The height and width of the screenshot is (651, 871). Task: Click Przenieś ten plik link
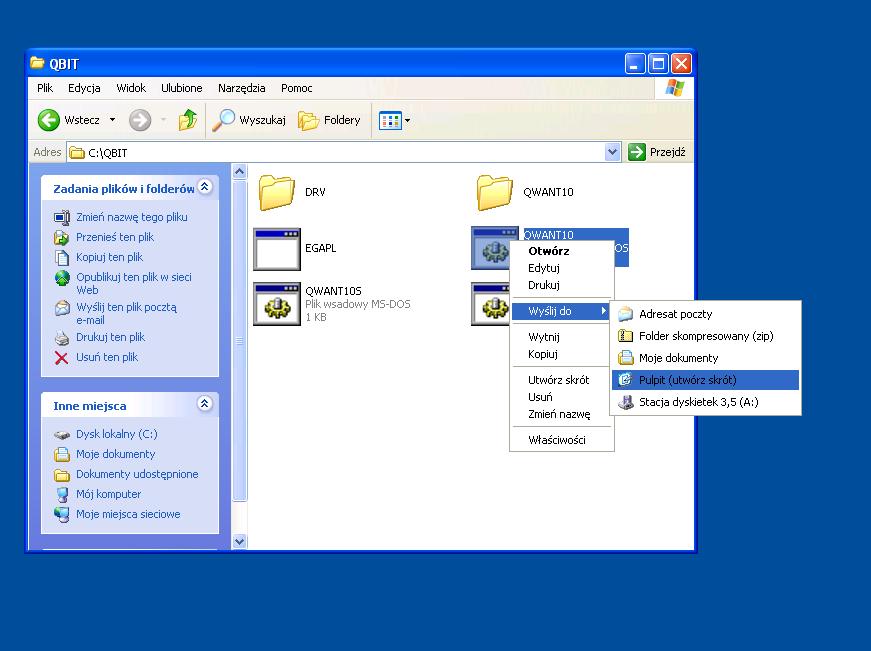pyautogui.click(x=115, y=237)
